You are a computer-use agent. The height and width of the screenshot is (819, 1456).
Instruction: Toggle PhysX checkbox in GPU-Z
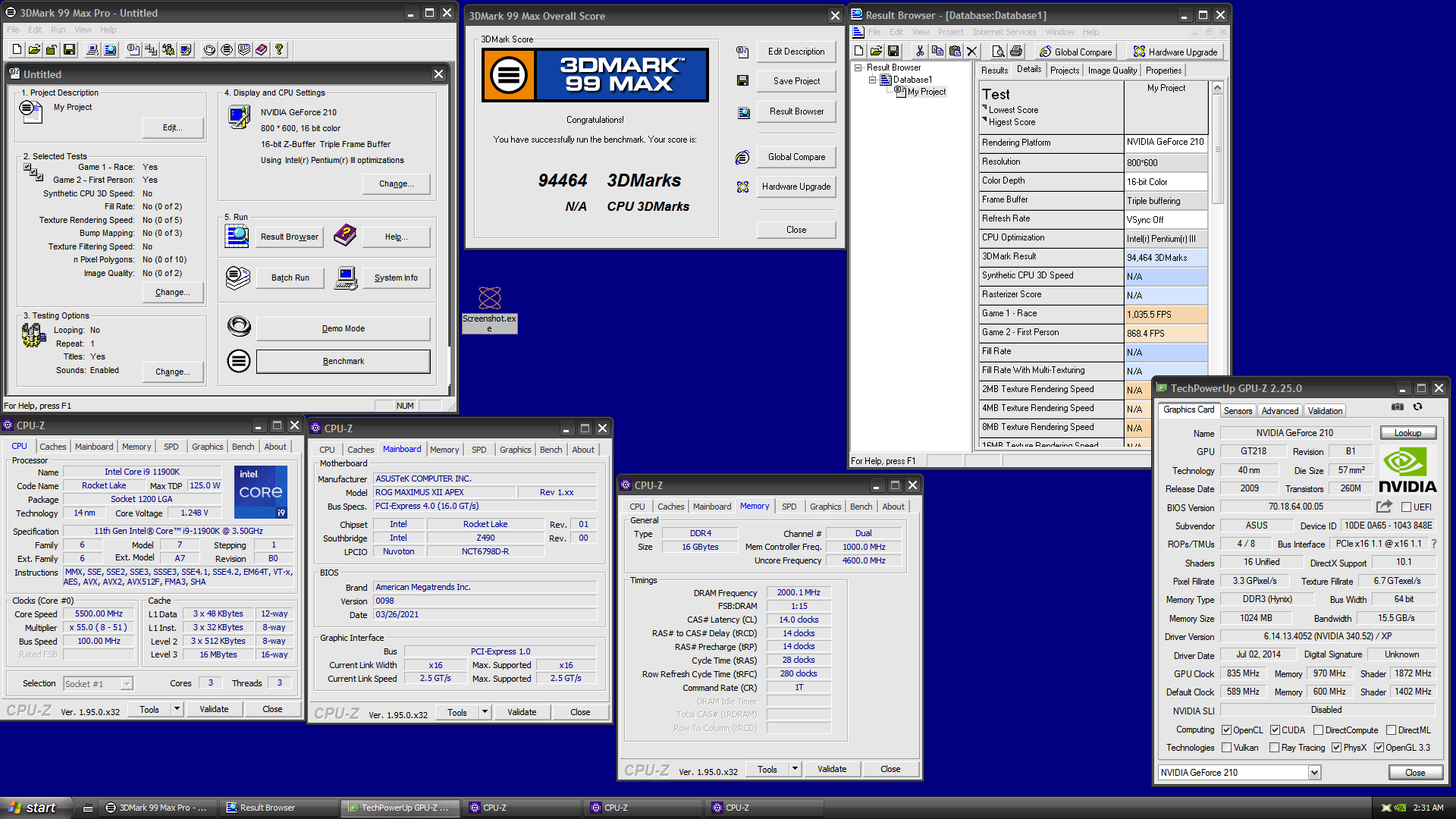click(1336, 748)
